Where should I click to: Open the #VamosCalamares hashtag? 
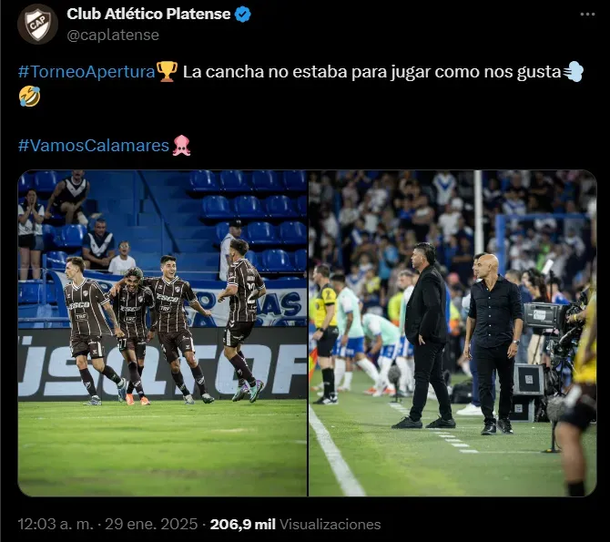click(x=93, y=146)
